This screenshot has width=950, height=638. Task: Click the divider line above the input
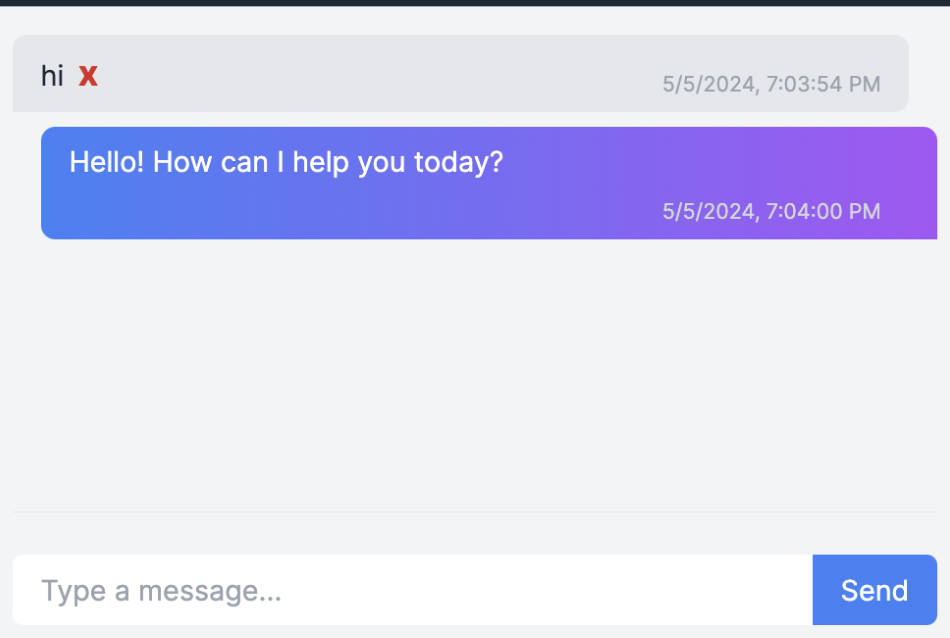(475, 512)
